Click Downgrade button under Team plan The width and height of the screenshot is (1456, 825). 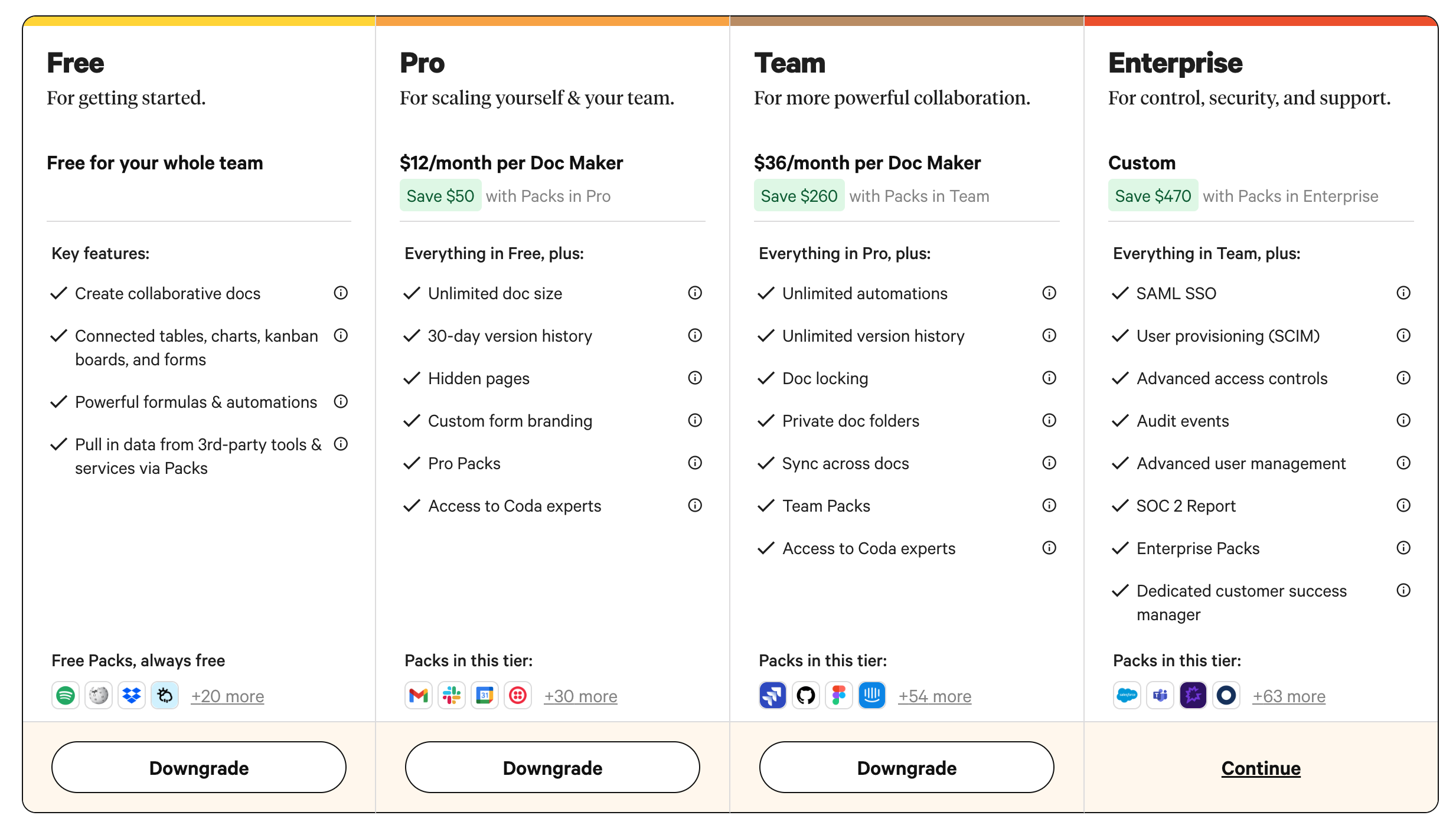907,768
